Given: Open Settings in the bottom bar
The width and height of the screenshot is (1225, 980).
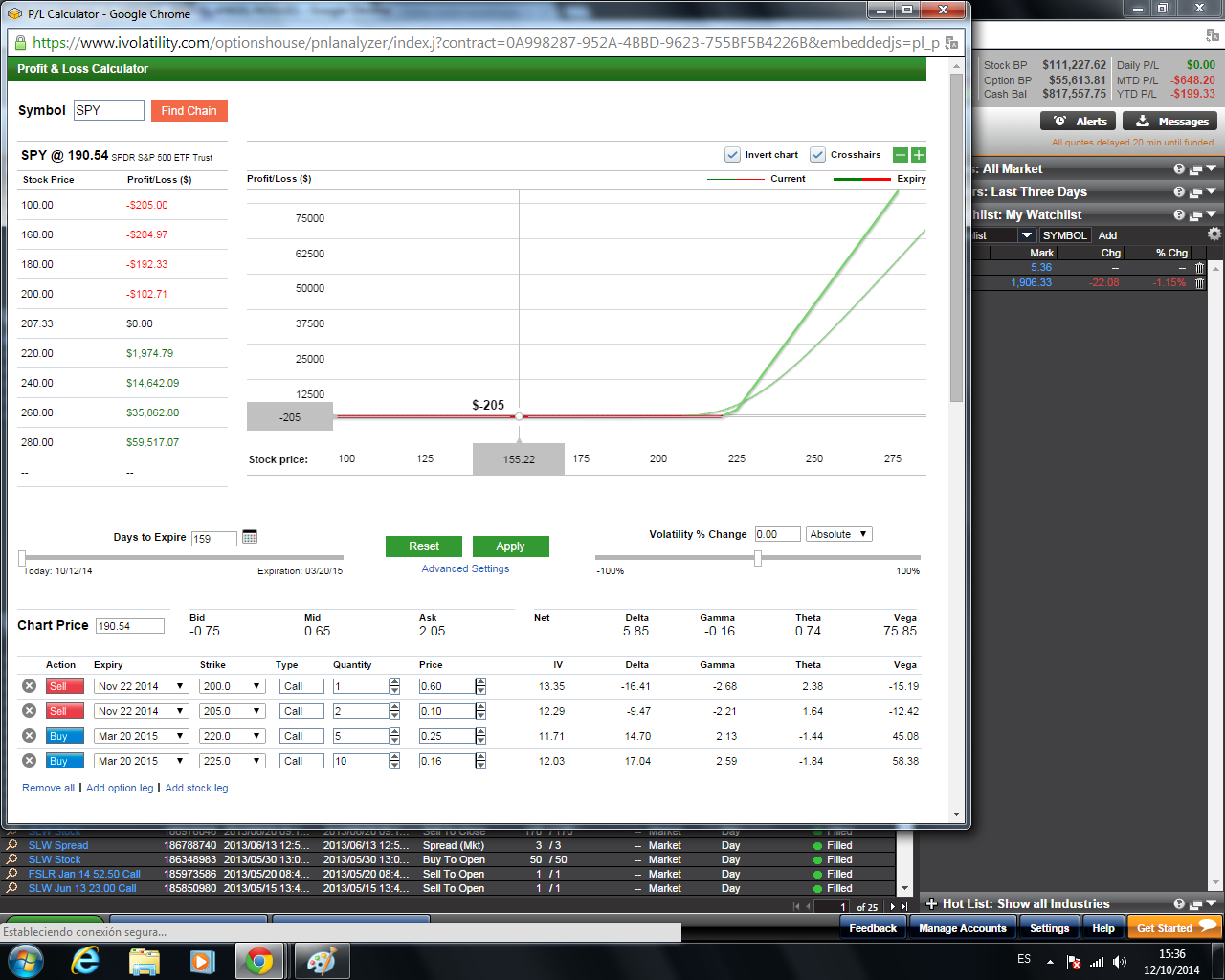Looking at the screenshot, I should click(x=1050, y=928).
